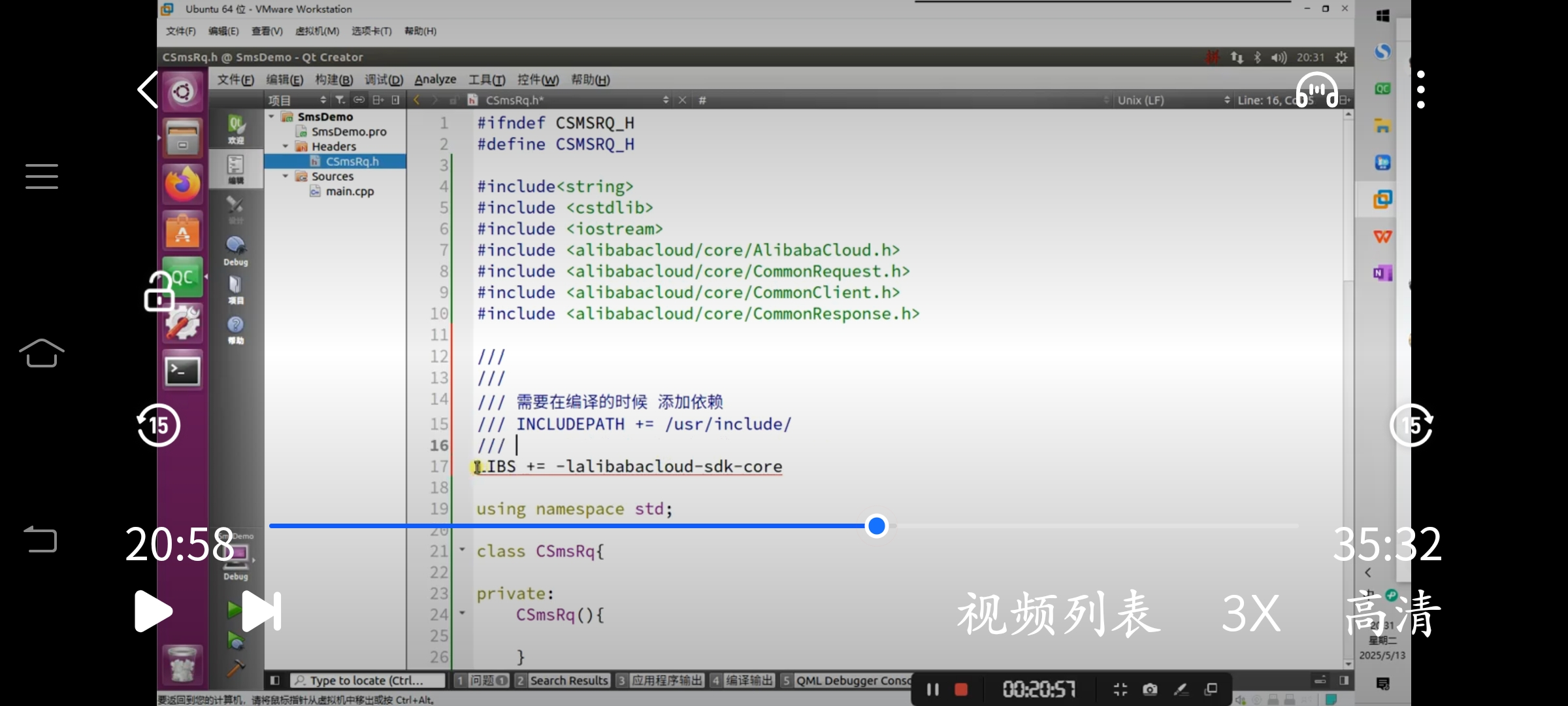Viewport: 1568px width, 706px height.
Task: Open the Terminal icon in dock
Action: [x=182, y=371]
